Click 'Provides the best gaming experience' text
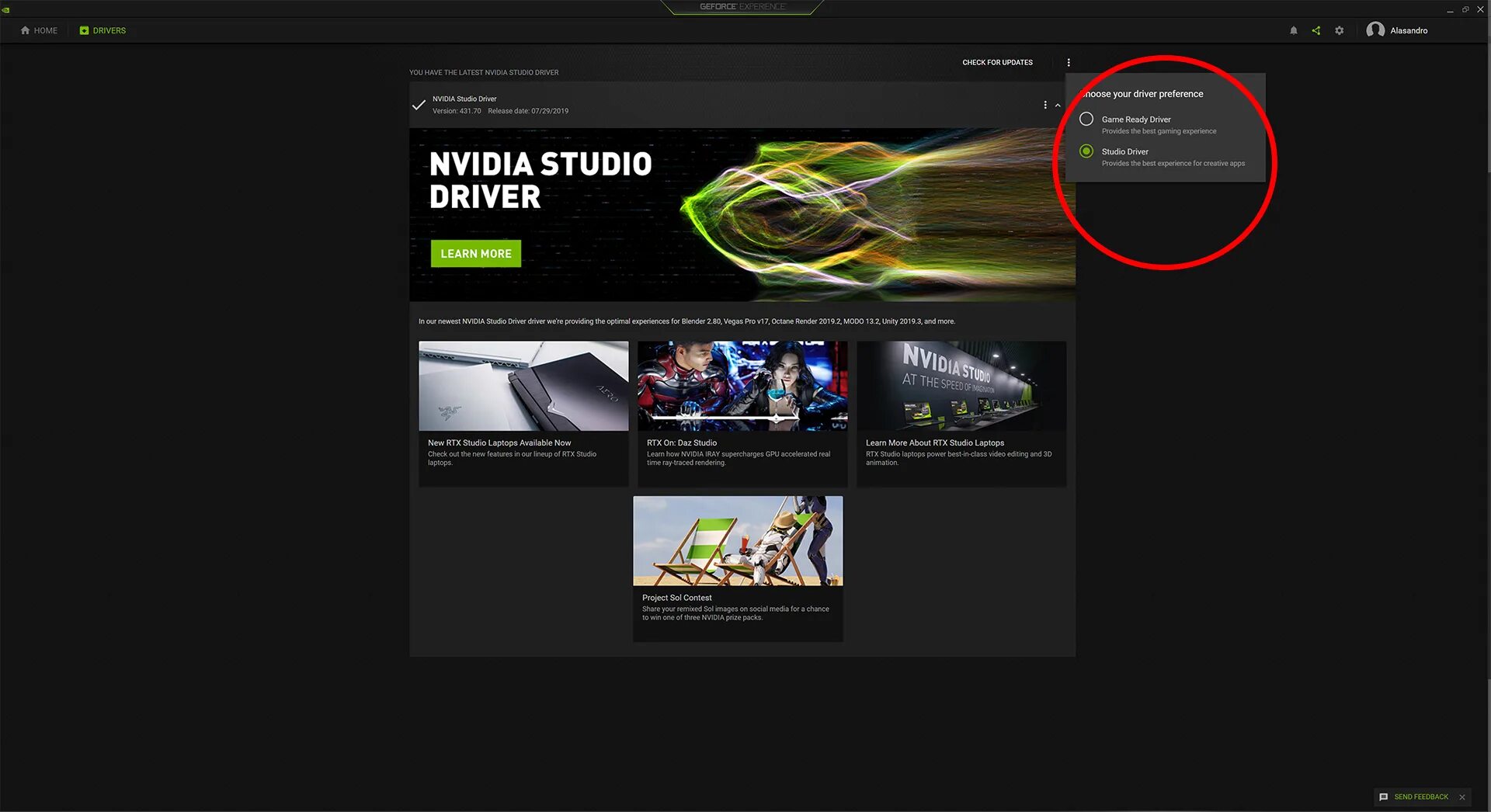The height and width of the screenshot is (812, 1491). tap(1159, 131)
